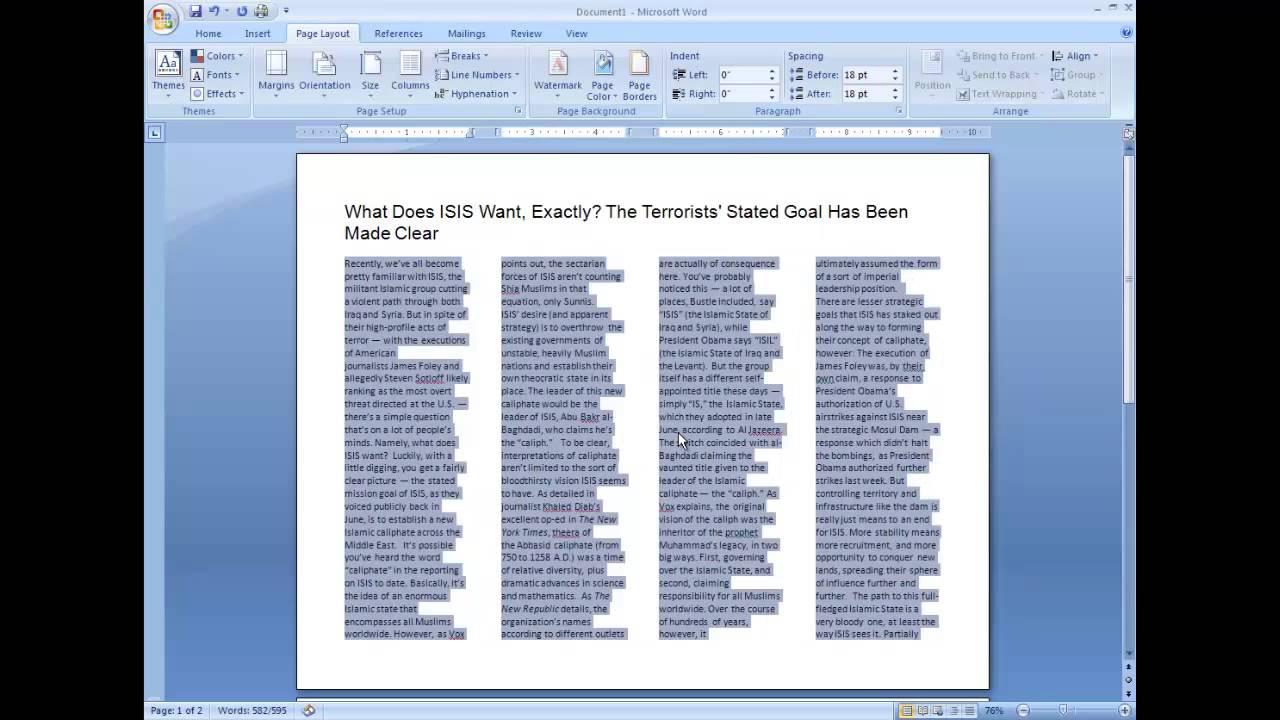Add a Watermark to the page
This screenshot has height=720, width=1280.
pyautogui.click(x=557, y=74)
